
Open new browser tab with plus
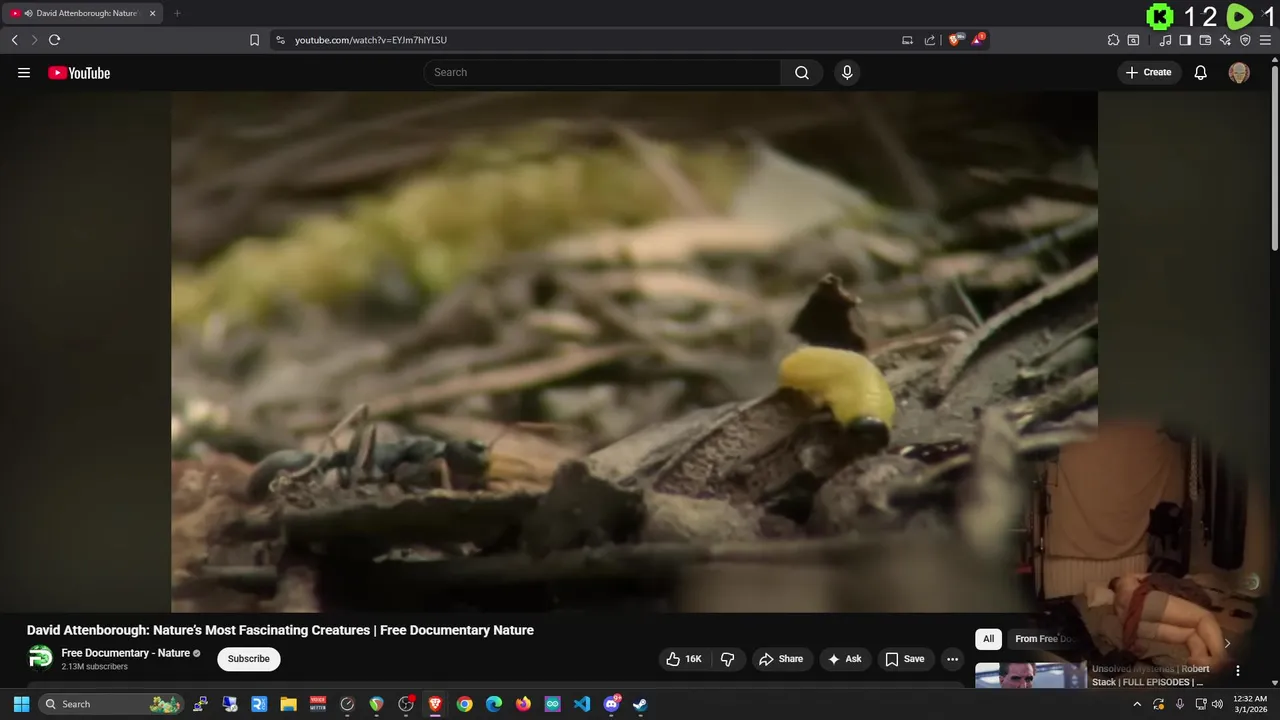pos(177,13)
